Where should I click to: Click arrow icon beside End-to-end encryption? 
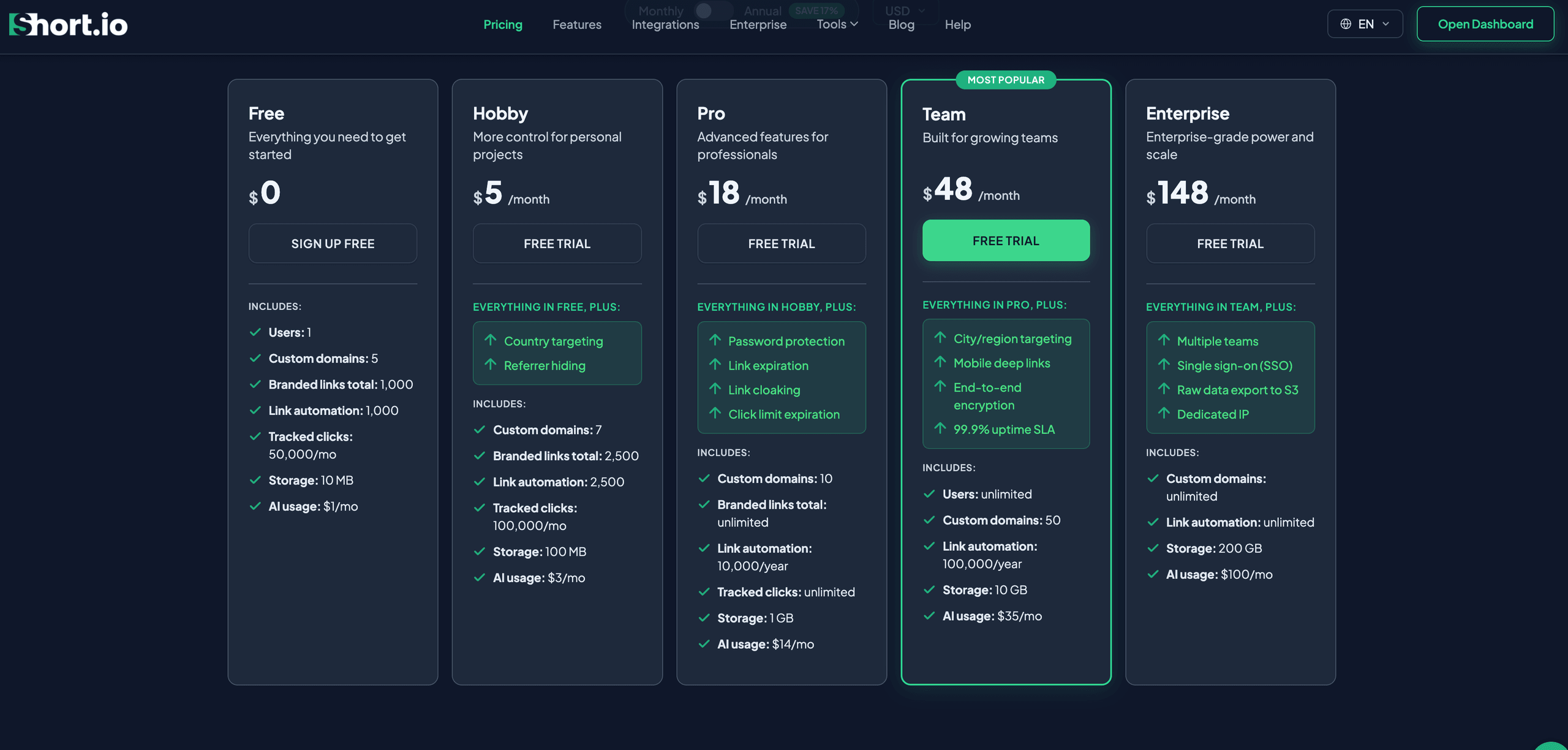pyautogui.click(x=940, y=386)
